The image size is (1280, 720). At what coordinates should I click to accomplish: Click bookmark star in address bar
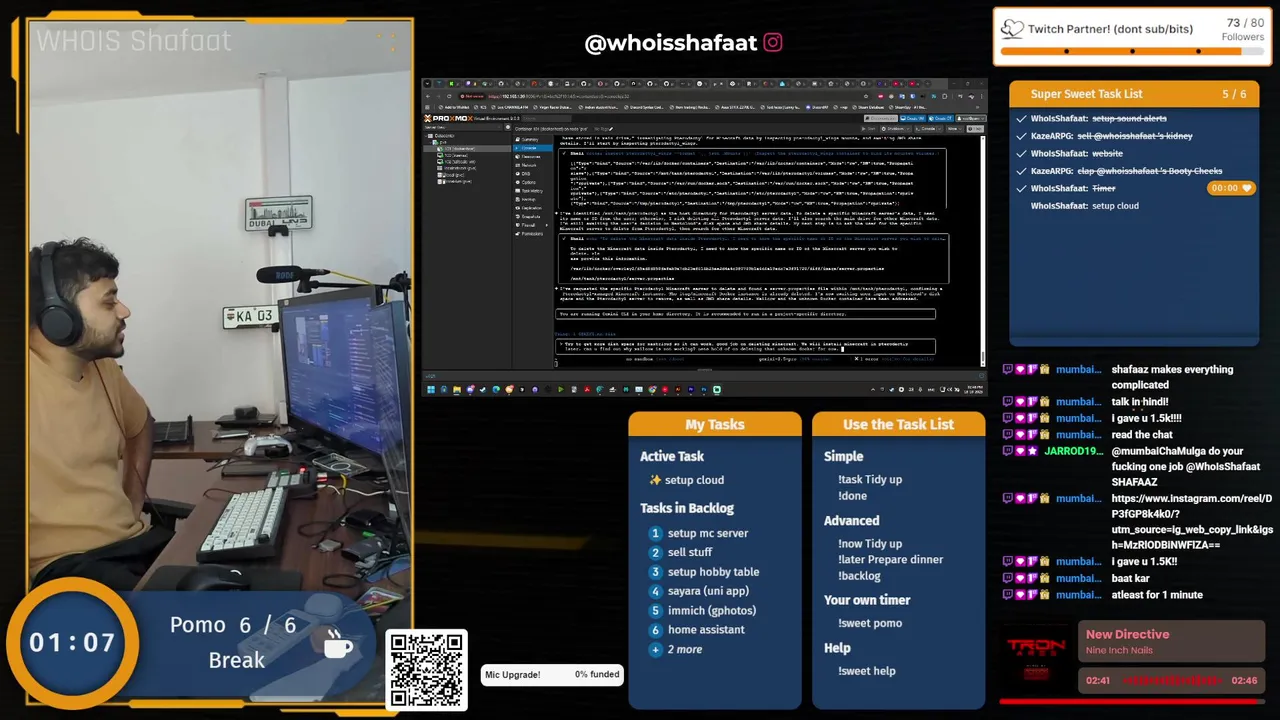coord(866,96)
